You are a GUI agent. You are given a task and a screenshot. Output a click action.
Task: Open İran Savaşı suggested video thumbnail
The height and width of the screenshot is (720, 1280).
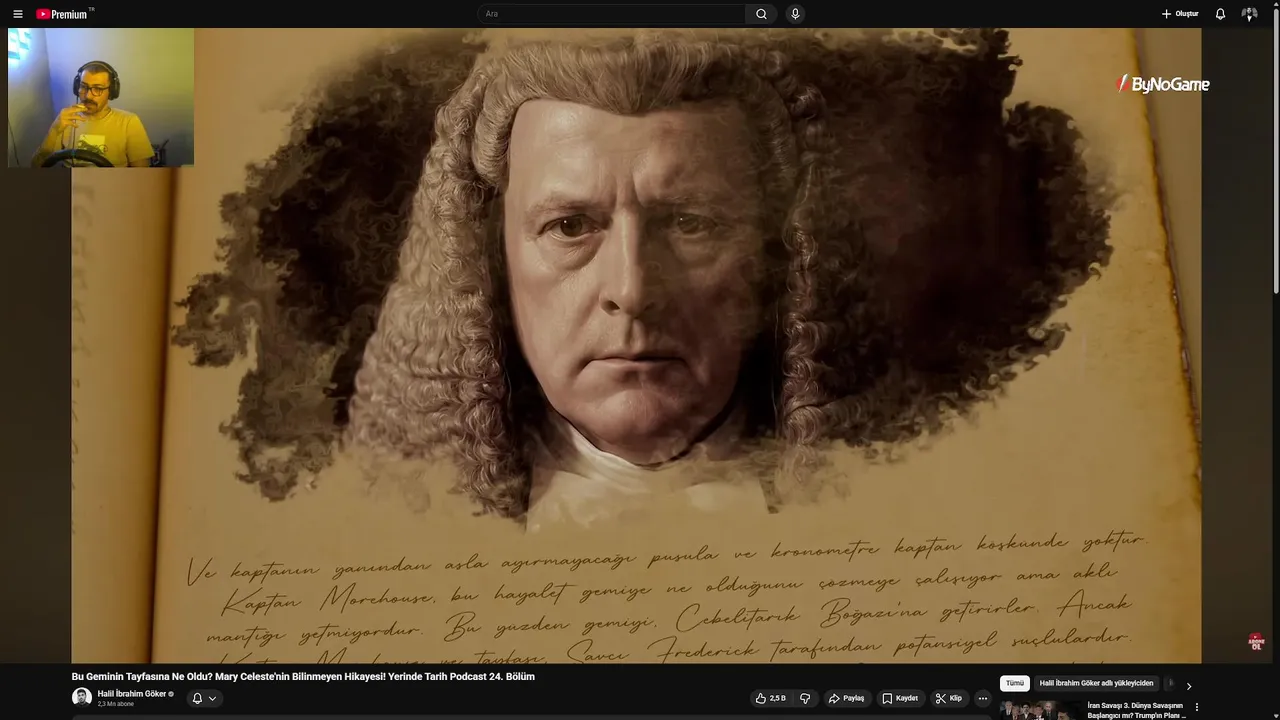point(1040,710)
